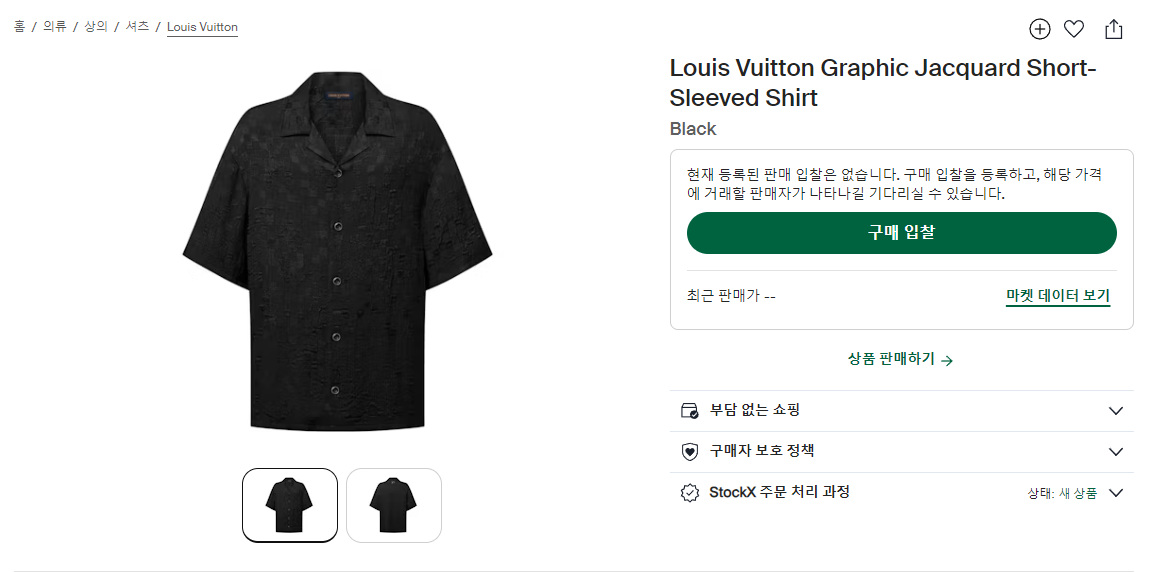Image resolution: width=1150 pixels, height=572 pixels.
Task: Open the 의류 breadcrumb item
Action: (54, 27)
